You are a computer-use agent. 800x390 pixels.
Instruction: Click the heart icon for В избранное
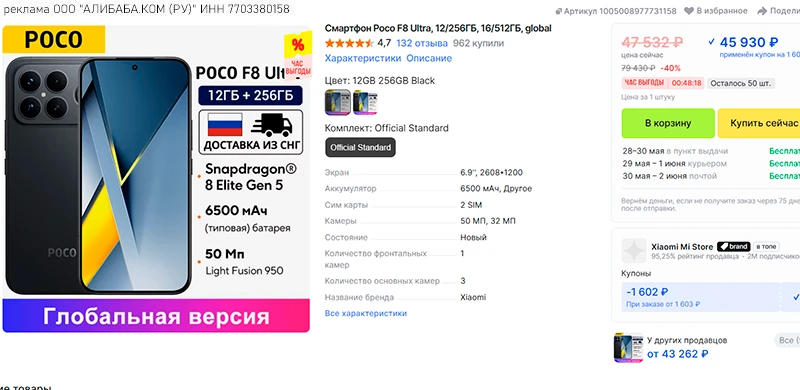689,11
